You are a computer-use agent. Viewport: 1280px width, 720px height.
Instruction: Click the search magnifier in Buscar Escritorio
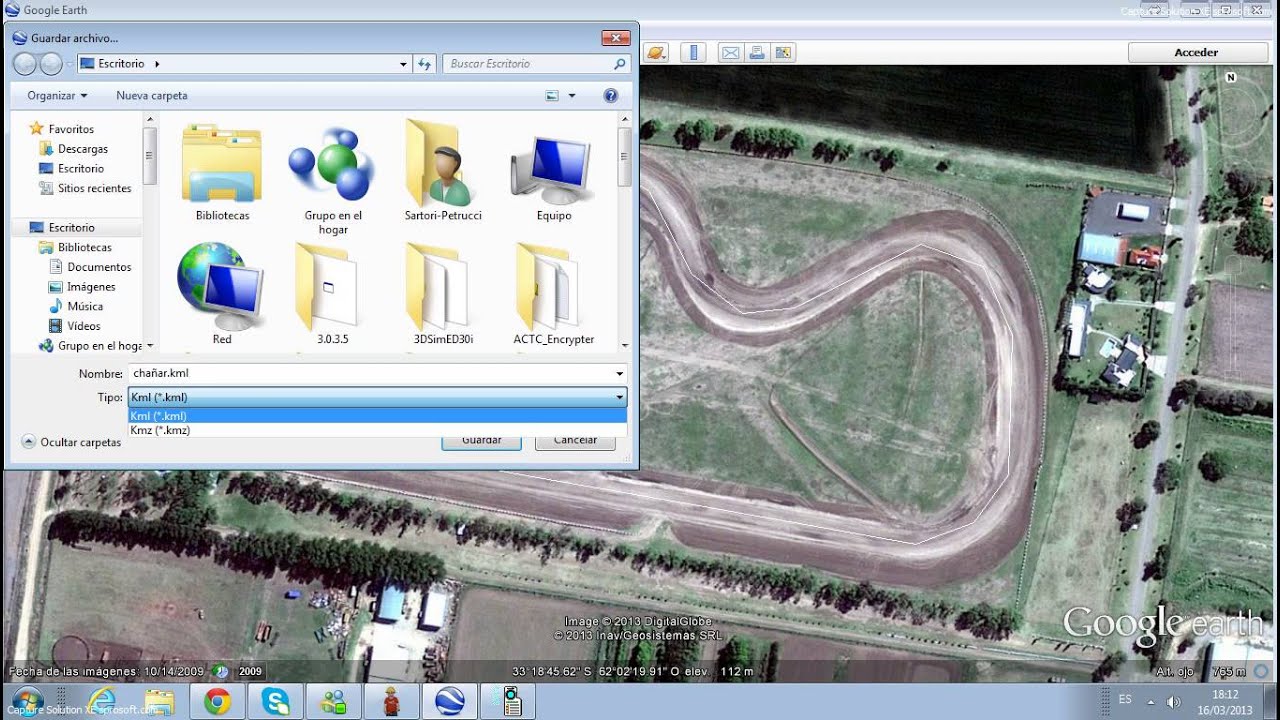(620, 63)
